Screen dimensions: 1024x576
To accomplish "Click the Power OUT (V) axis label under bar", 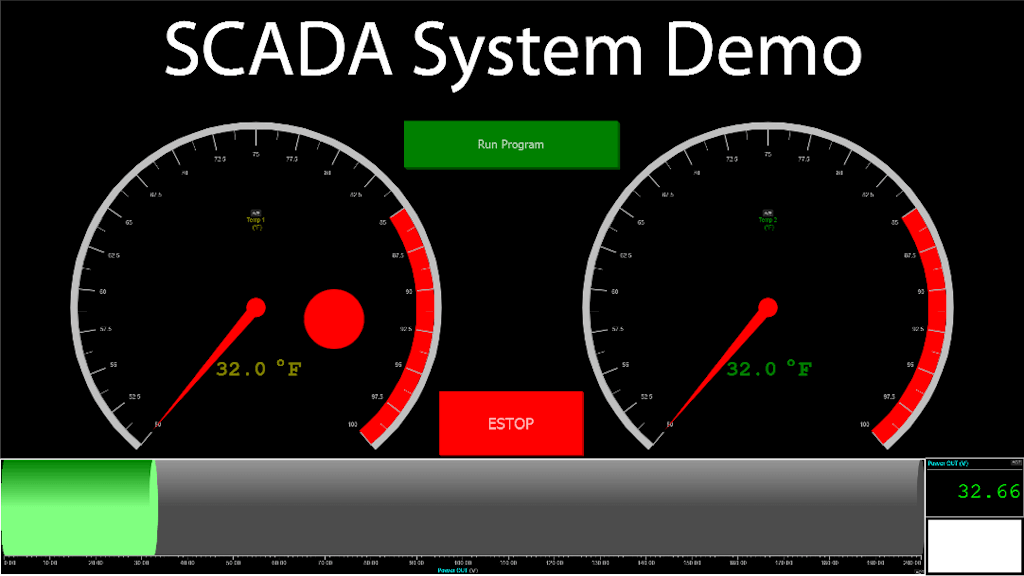I will coord(458,570).
